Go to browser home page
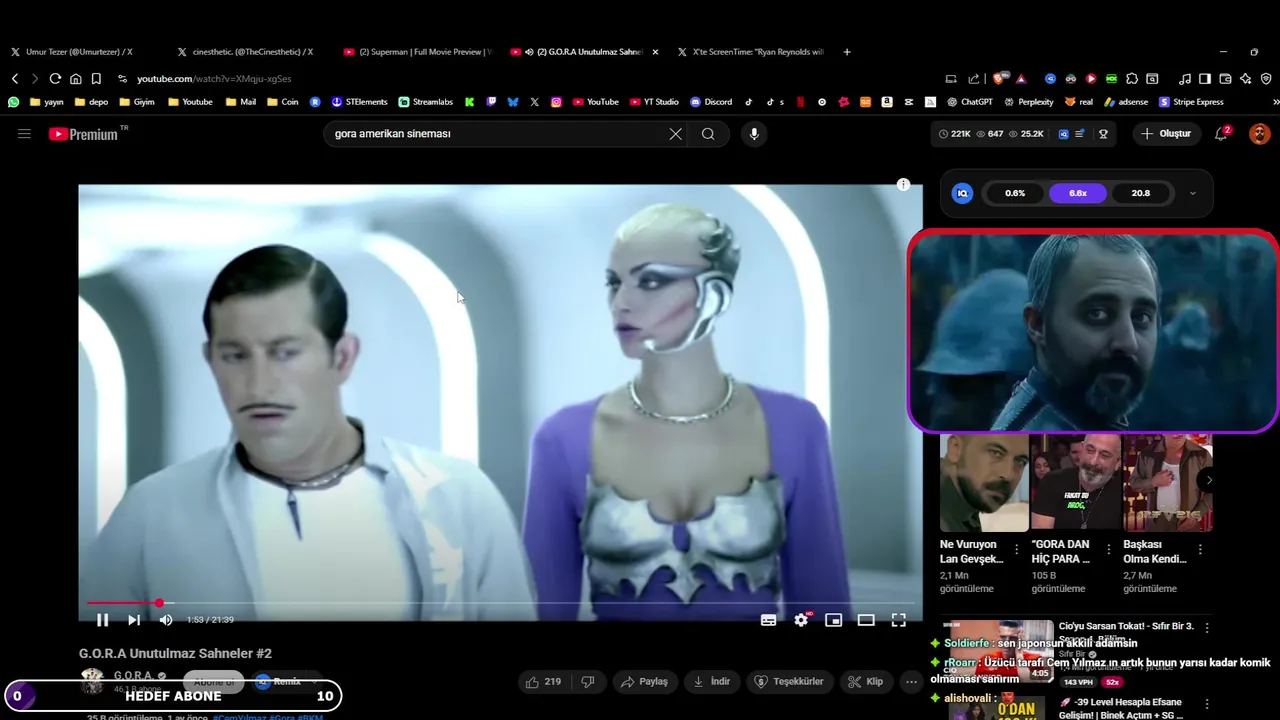Image resolution: width=1280 pixels, height=720 pixels. [x=75, y=78]
